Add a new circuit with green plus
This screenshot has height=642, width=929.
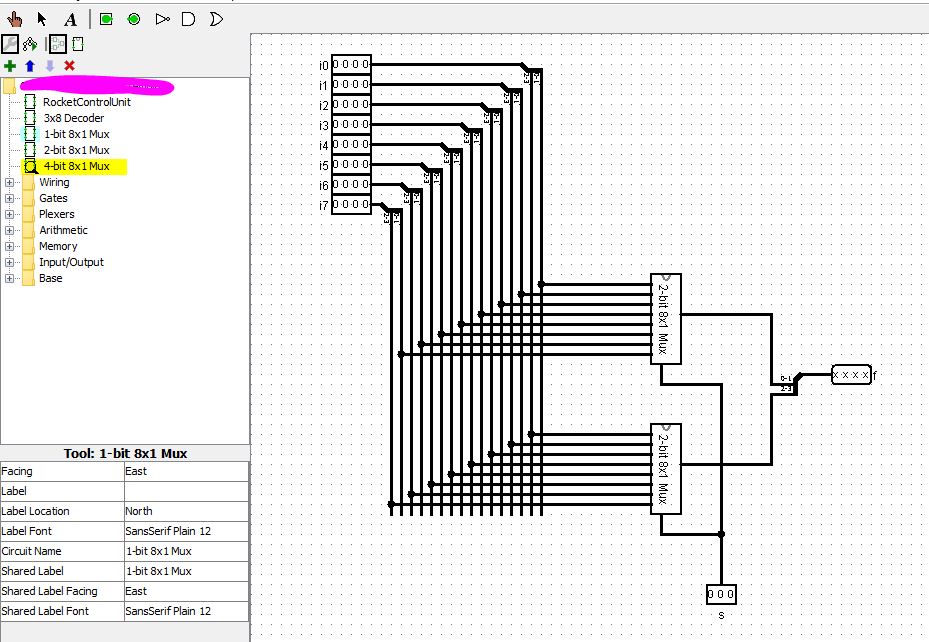(x=9, y=66)
